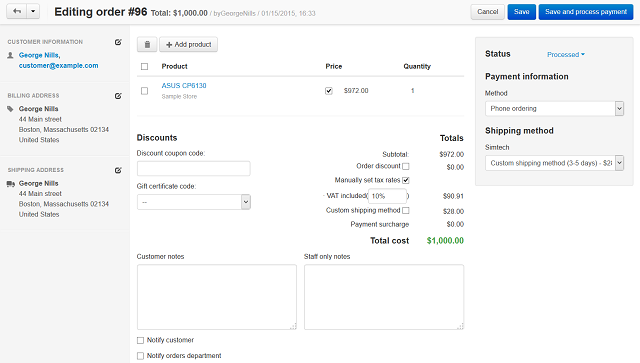The height and width of the screenshot is (363, 640).
Task: Open ASUS CP6130 product link
Action: pos(184,85)
